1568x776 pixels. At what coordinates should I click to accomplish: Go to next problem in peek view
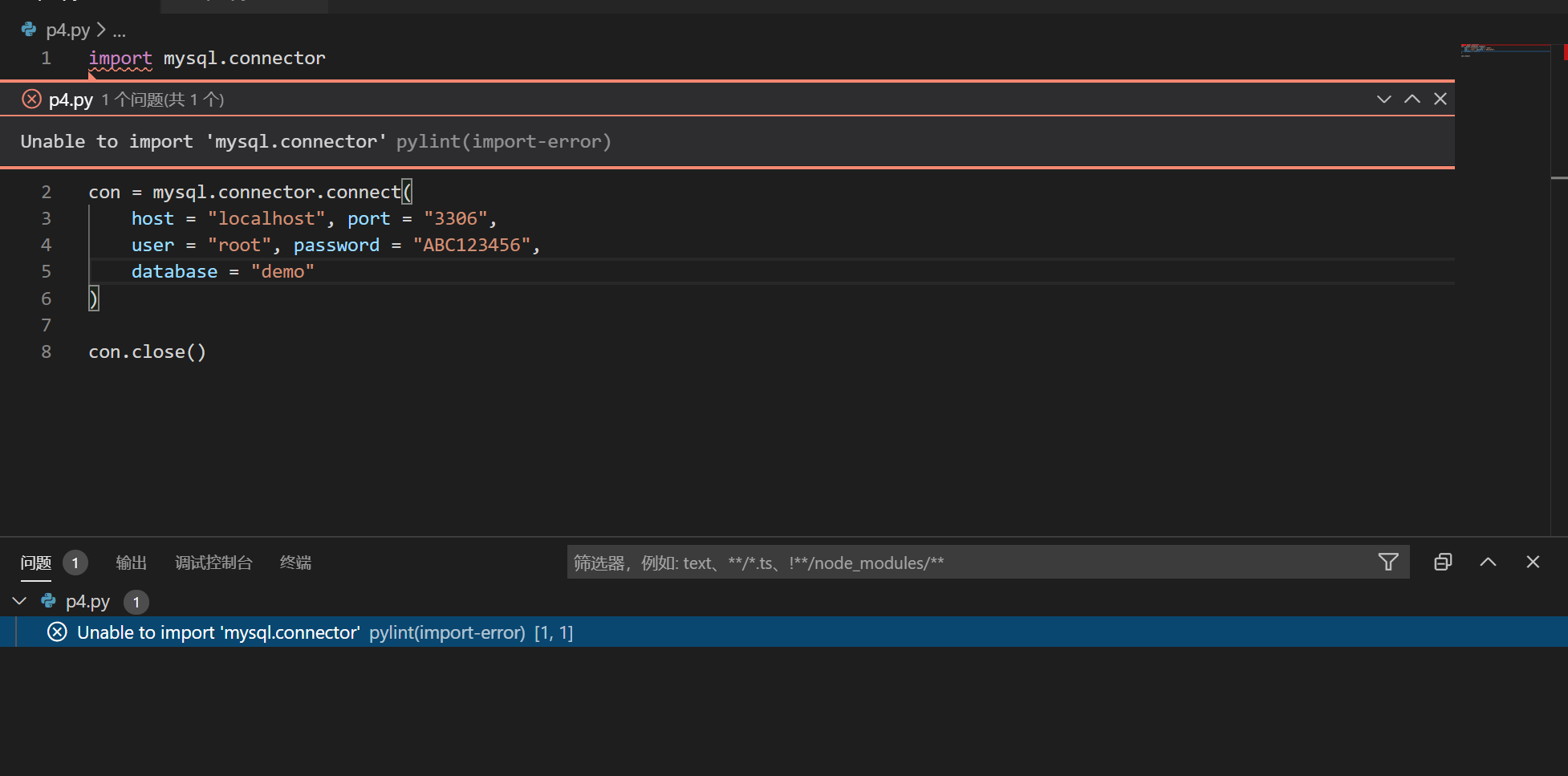[x=1384, y=99]
